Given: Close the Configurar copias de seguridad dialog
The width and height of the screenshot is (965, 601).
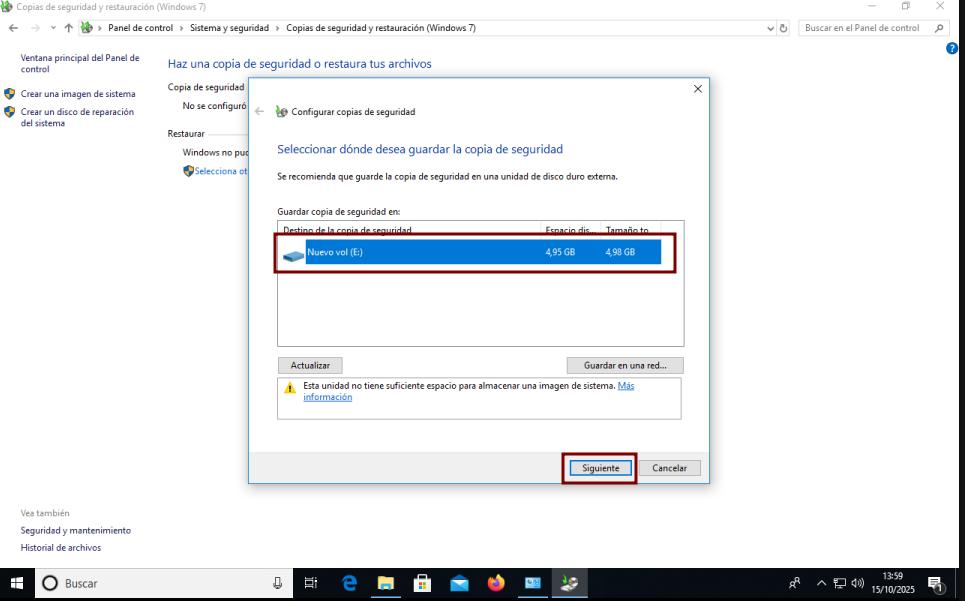Looking at the screenshot, I should coord(698,89).
